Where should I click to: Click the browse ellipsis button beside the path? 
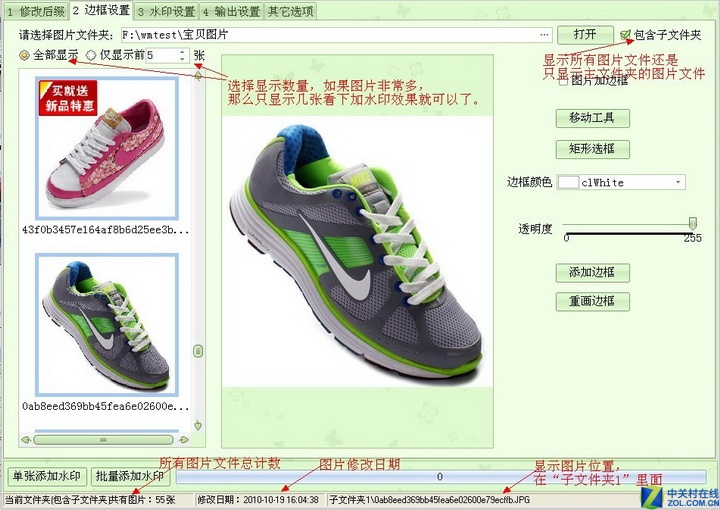click(x=544, y=34)
